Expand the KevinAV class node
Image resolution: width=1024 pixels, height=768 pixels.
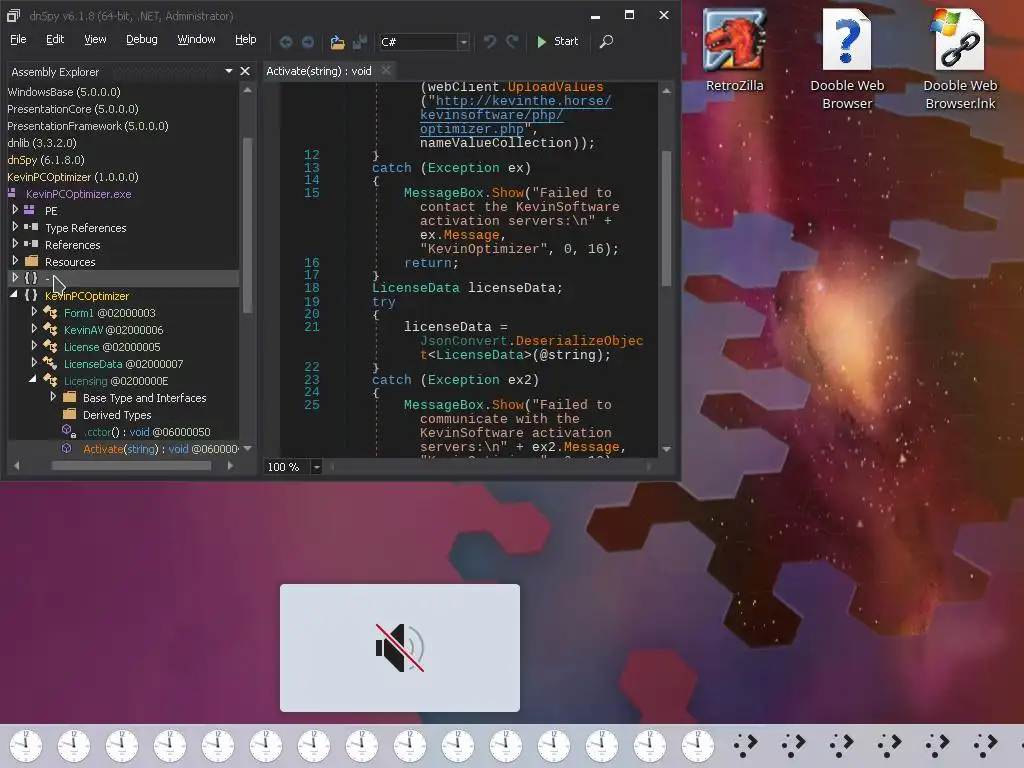(x=34, y=328)
